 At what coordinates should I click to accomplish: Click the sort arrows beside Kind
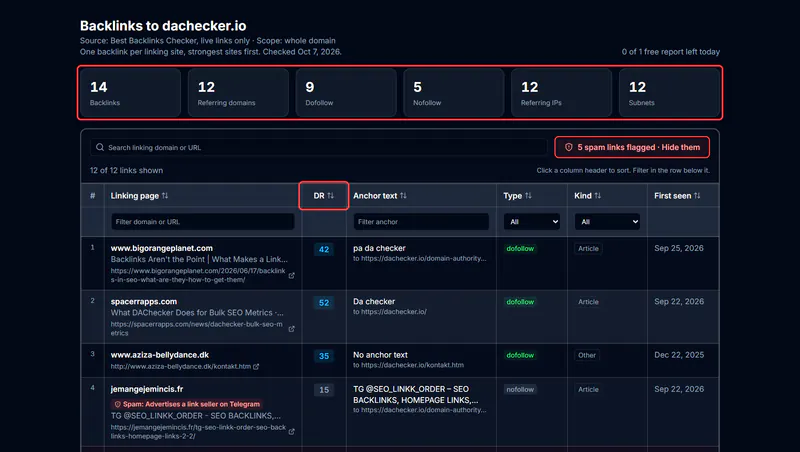597,195
